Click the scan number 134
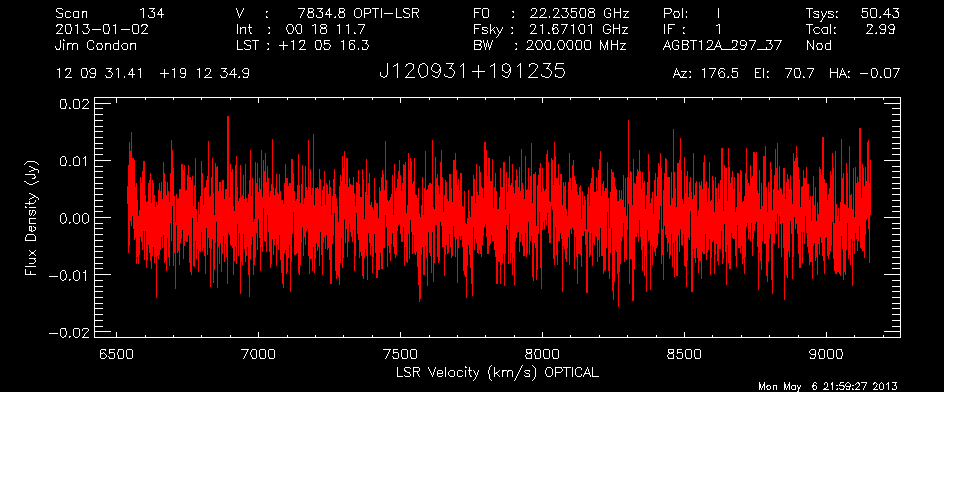 coord(151,13)
